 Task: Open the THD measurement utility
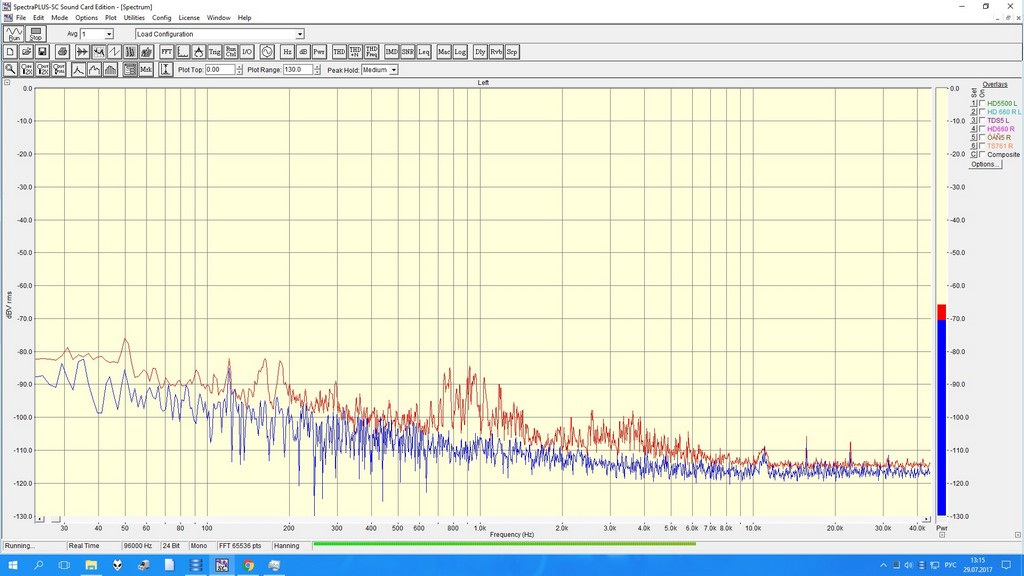coord(339,52)
